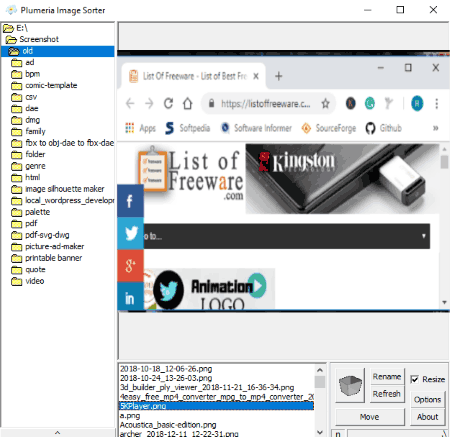
Task: Select file a.png in list
Action: (130, 416)
